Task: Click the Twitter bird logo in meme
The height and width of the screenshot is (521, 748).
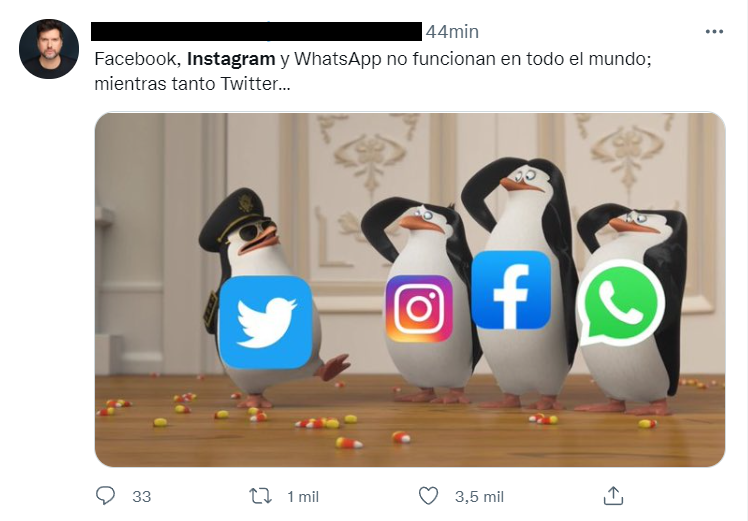Action: click(266, 322)
